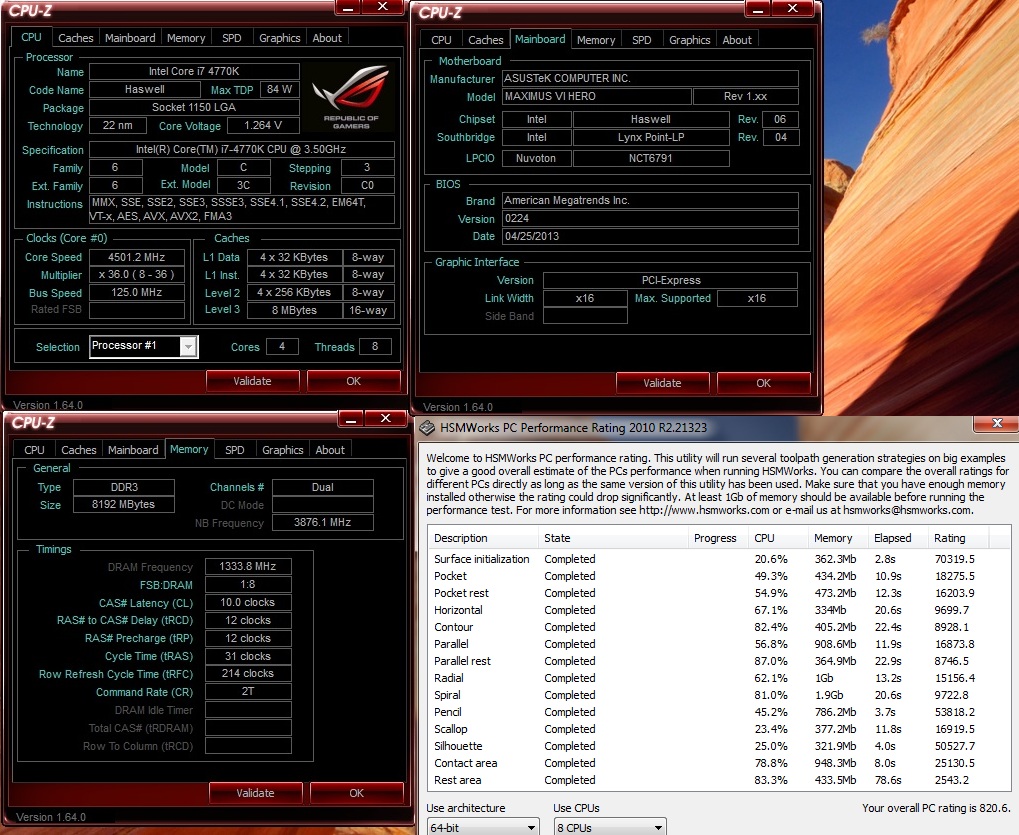This screenshot has width=1019, height=835.
Task: Sort by the Elapsed column header
Action: pos(898,538)
